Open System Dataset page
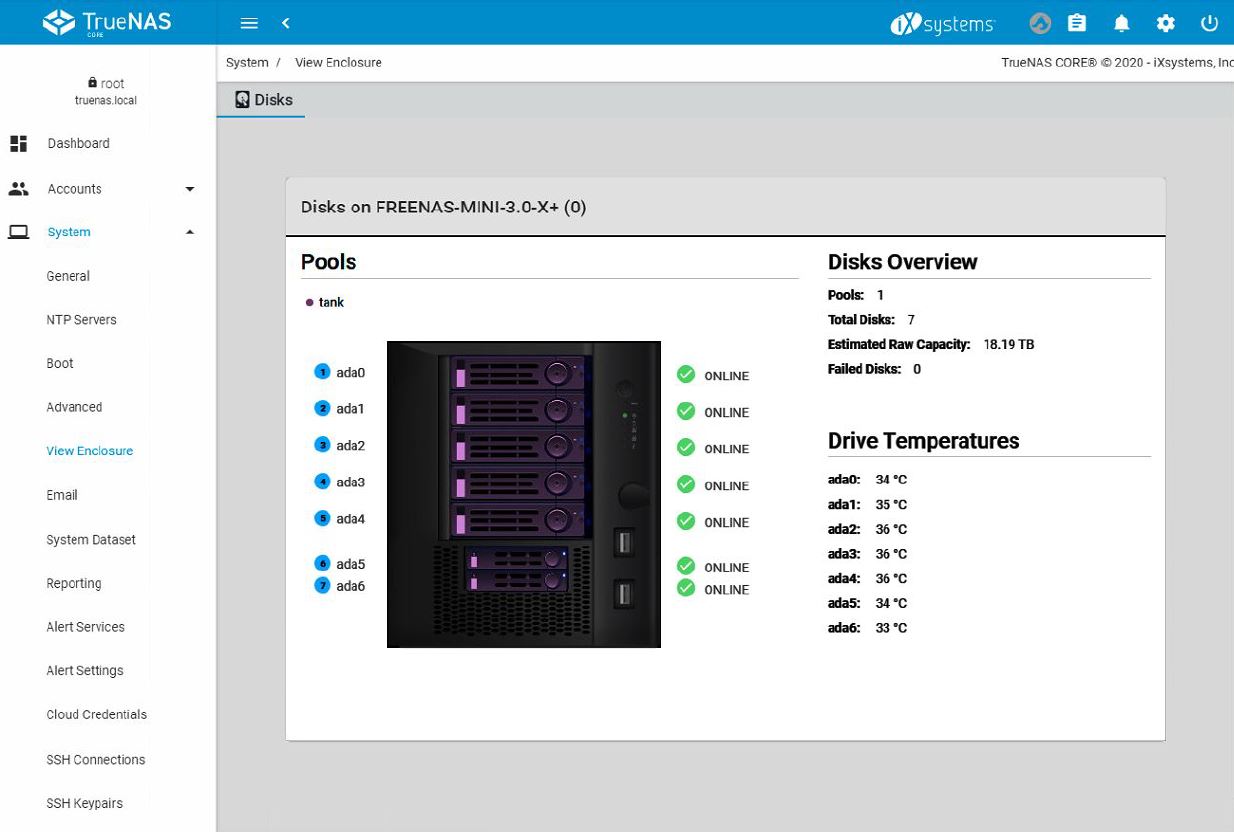 click(91, 540)
